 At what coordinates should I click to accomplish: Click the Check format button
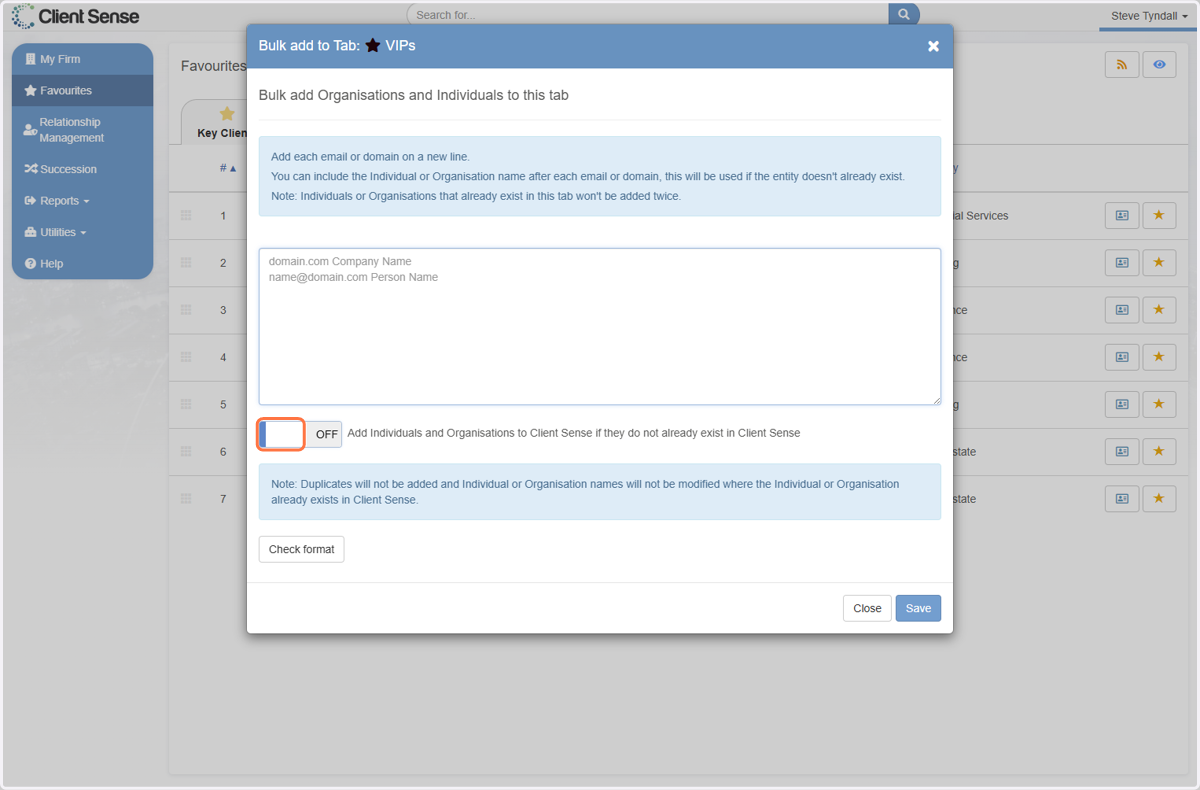point(301,549)
